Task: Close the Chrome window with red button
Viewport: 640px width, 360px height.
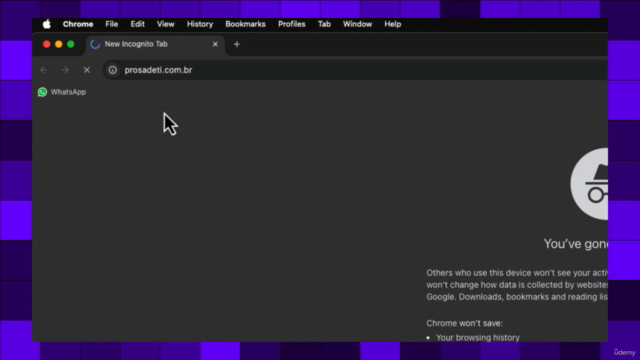Action: tap(47, 44)
